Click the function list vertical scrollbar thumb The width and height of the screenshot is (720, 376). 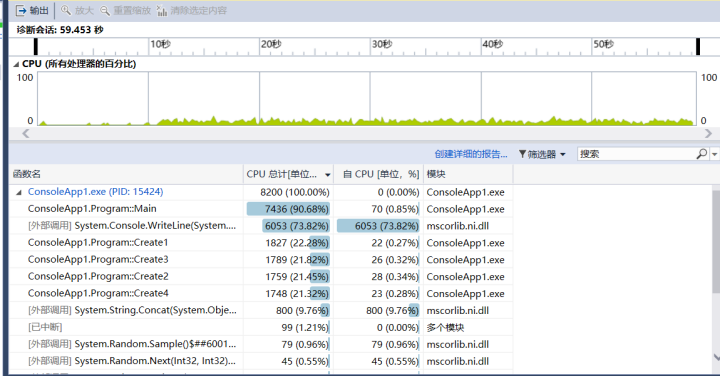click(716, 241)
